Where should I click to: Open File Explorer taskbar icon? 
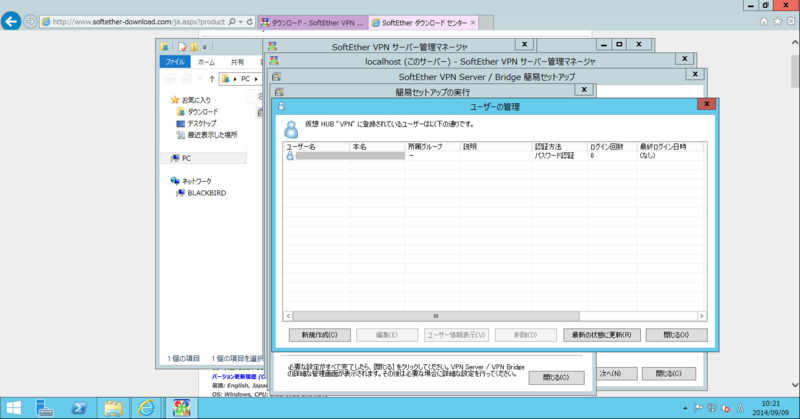(x=113, y=408)
